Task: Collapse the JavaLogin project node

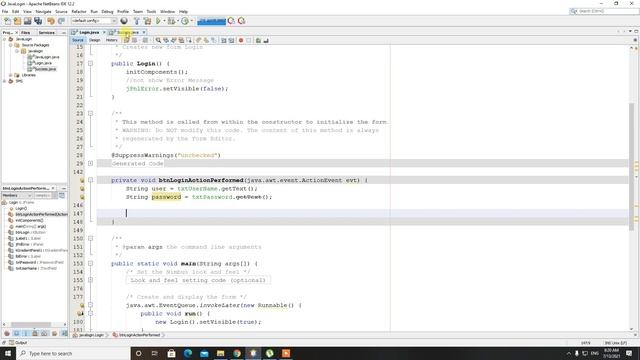Action: point(4,39)
